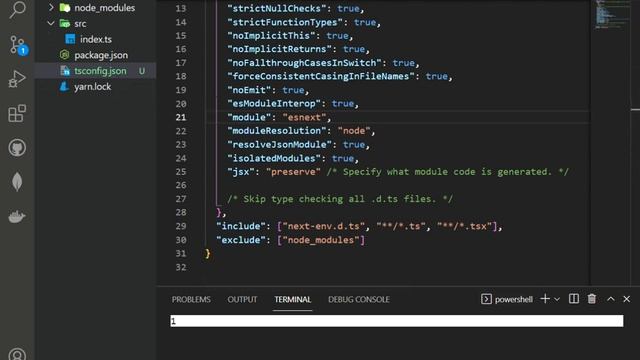Click the "esModuleInterop" key

click(x=274, y=103)
